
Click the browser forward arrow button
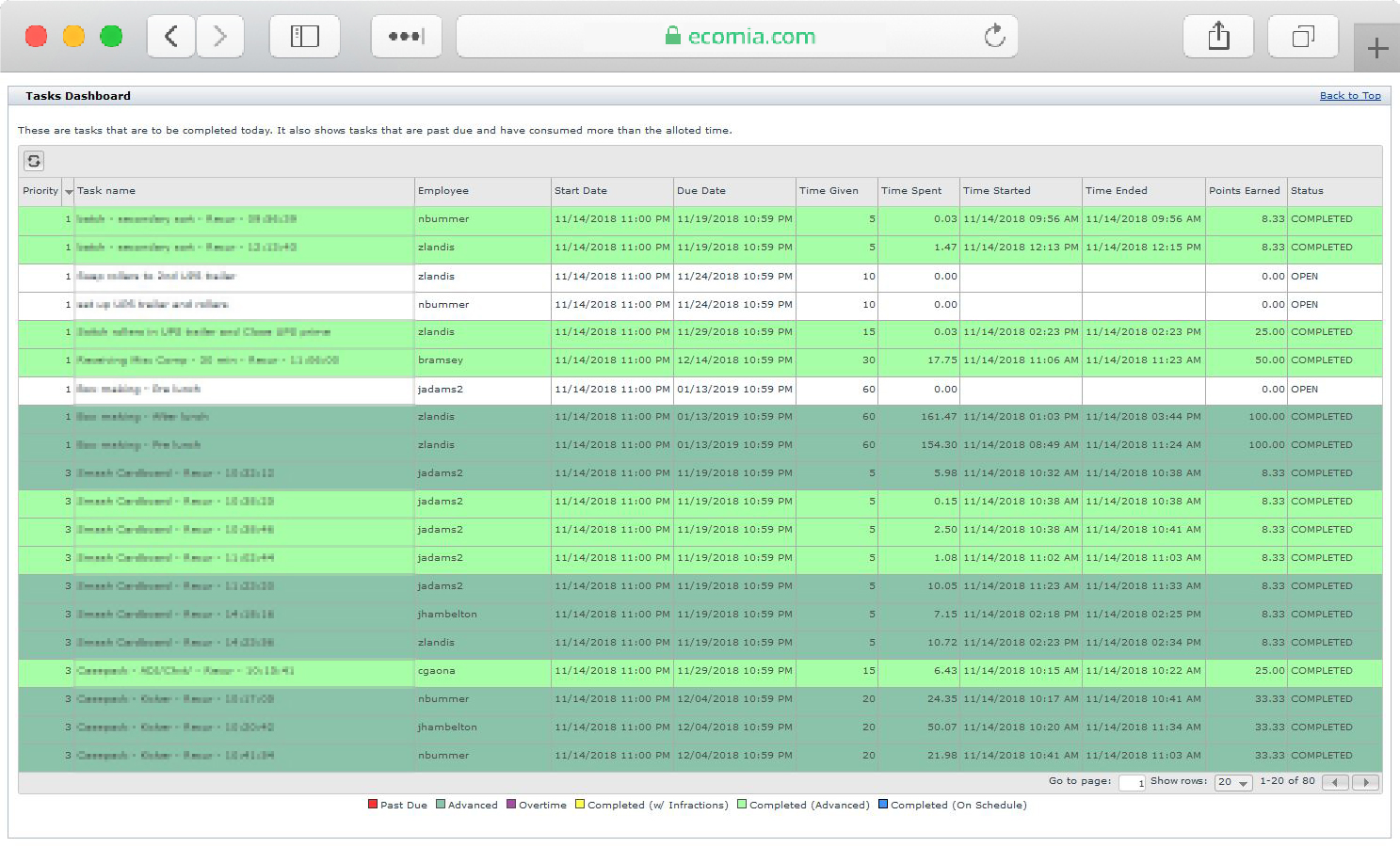[x=220, y=37]
